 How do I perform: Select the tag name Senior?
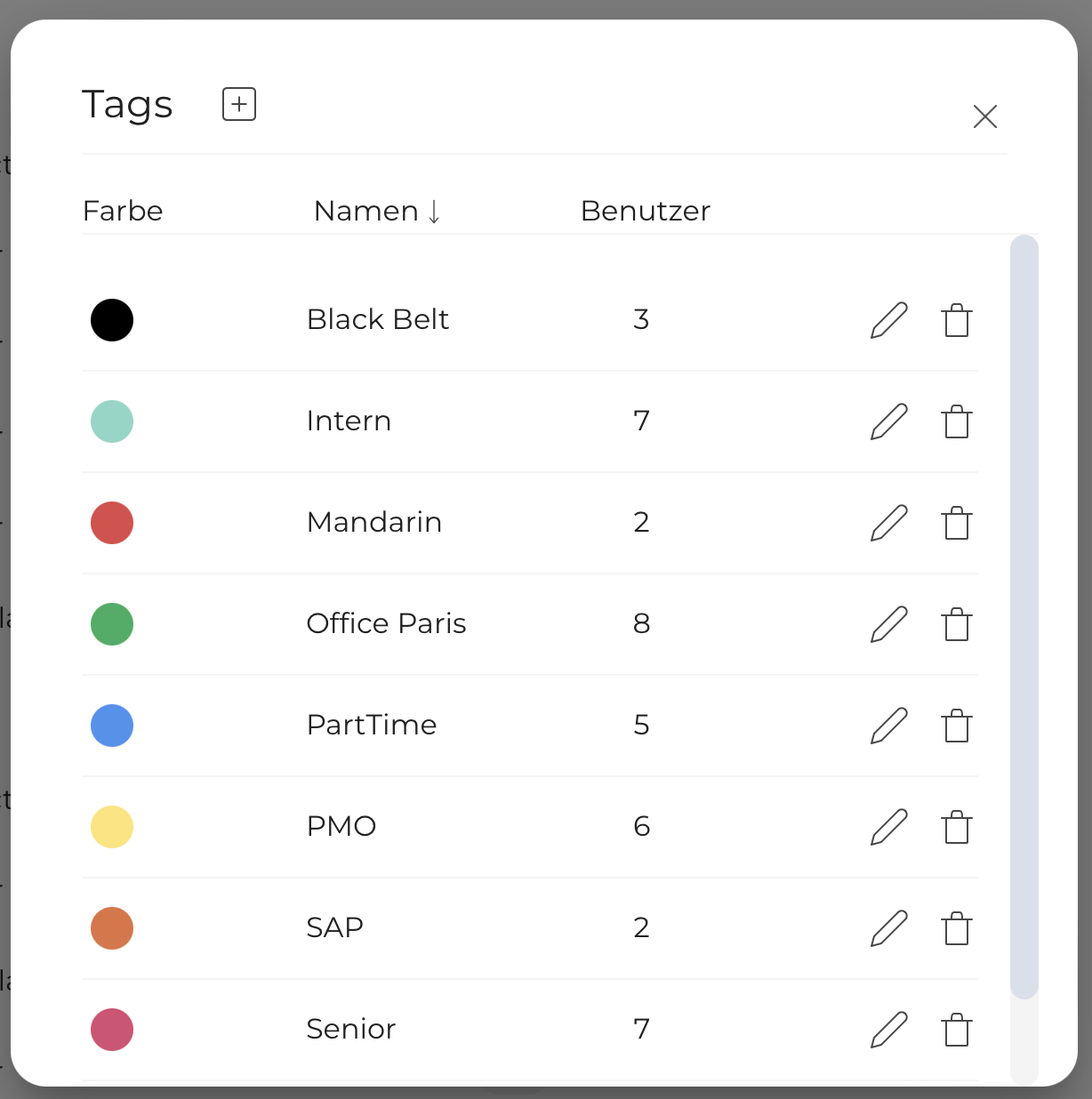tap(351, 1029)
